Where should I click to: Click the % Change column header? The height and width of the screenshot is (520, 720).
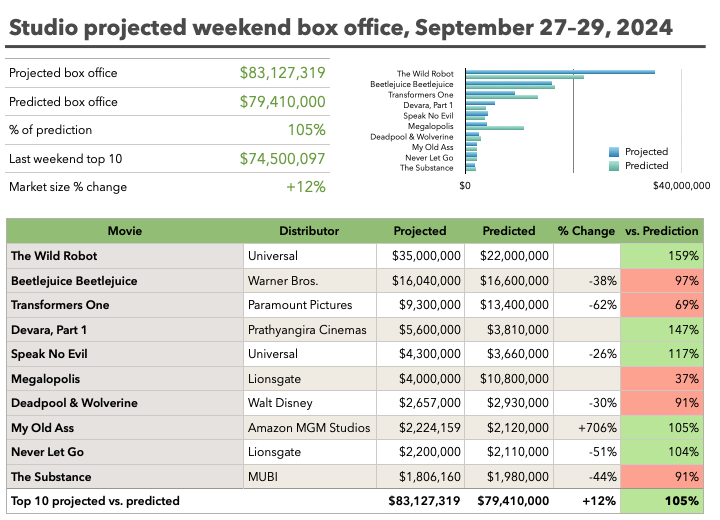[586, 231]
